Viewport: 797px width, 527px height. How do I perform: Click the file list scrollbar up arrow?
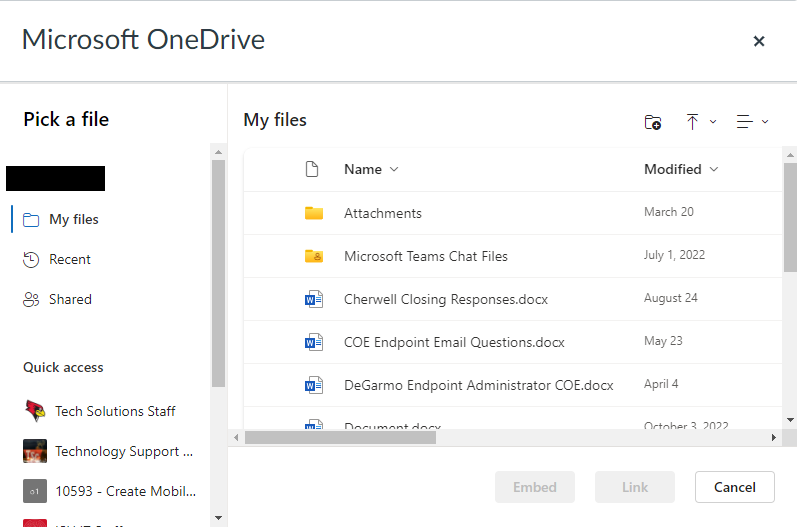[790, 155]
